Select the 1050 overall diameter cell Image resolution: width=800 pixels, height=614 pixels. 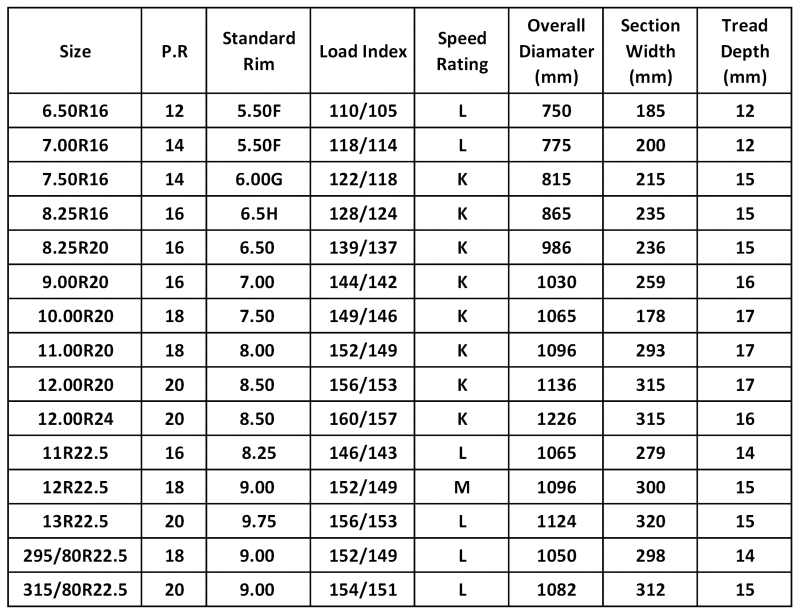556,555
